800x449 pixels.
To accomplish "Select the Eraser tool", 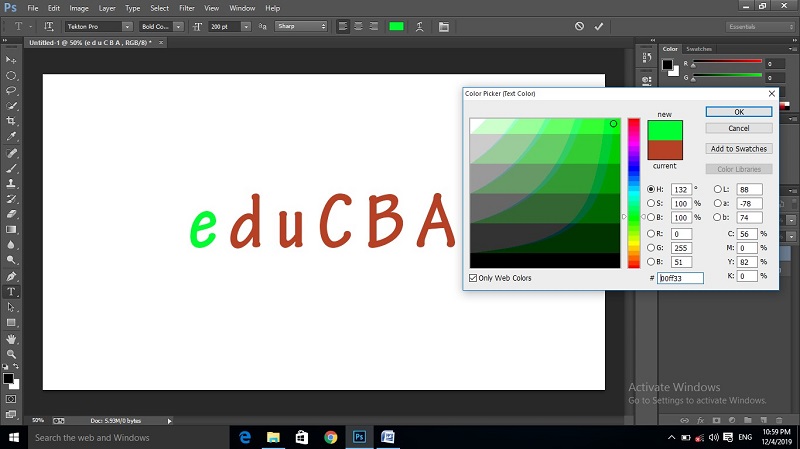I will tap(11, 214).
